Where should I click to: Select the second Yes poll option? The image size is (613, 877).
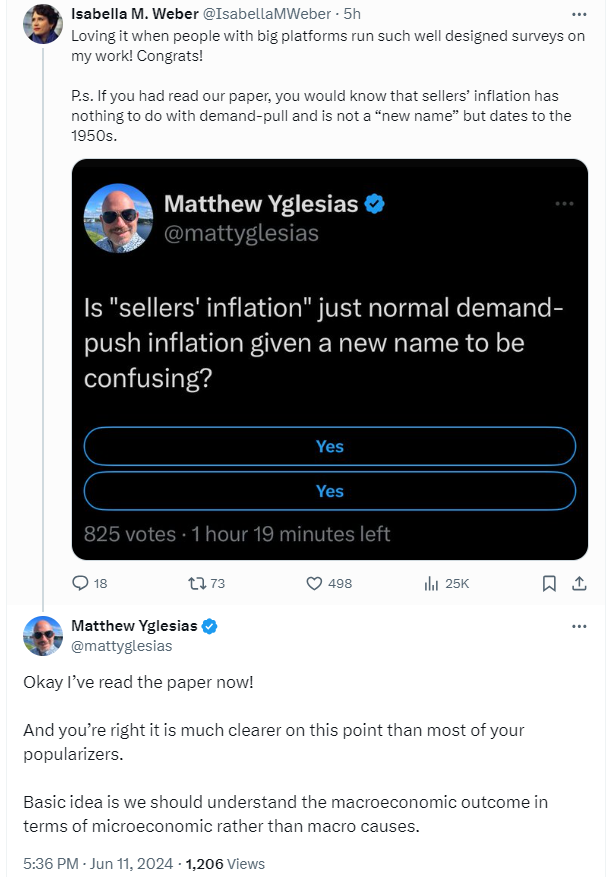pyautogui.click(x=329, y=491)
